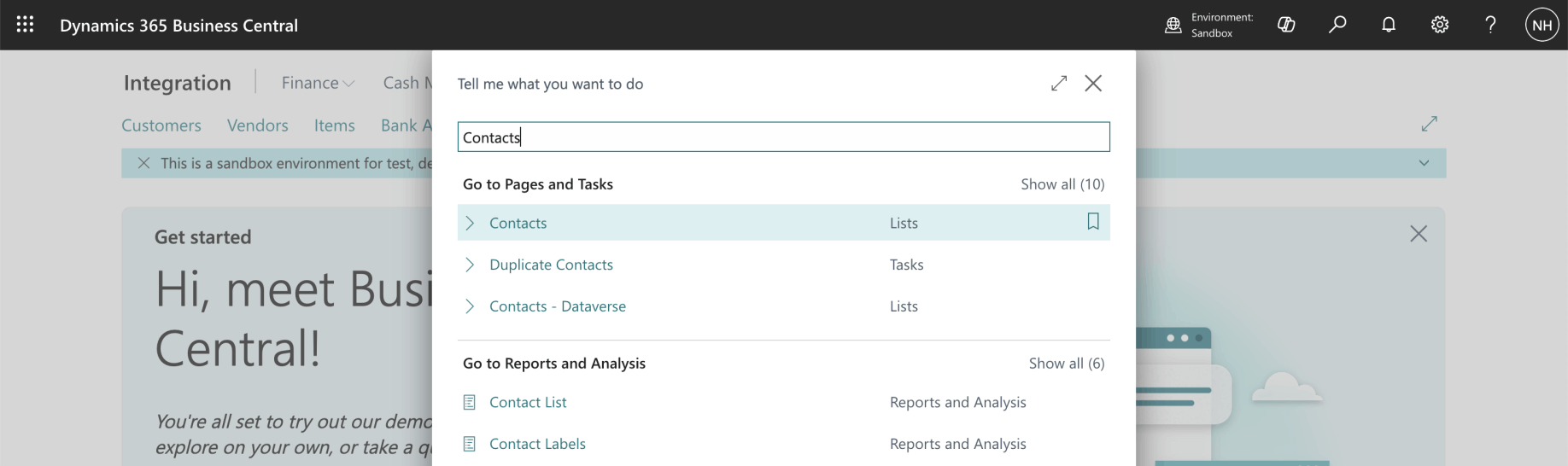Open the Vendors menu item
This screenshot has height=466, width=1568.
tap(257, 125)
